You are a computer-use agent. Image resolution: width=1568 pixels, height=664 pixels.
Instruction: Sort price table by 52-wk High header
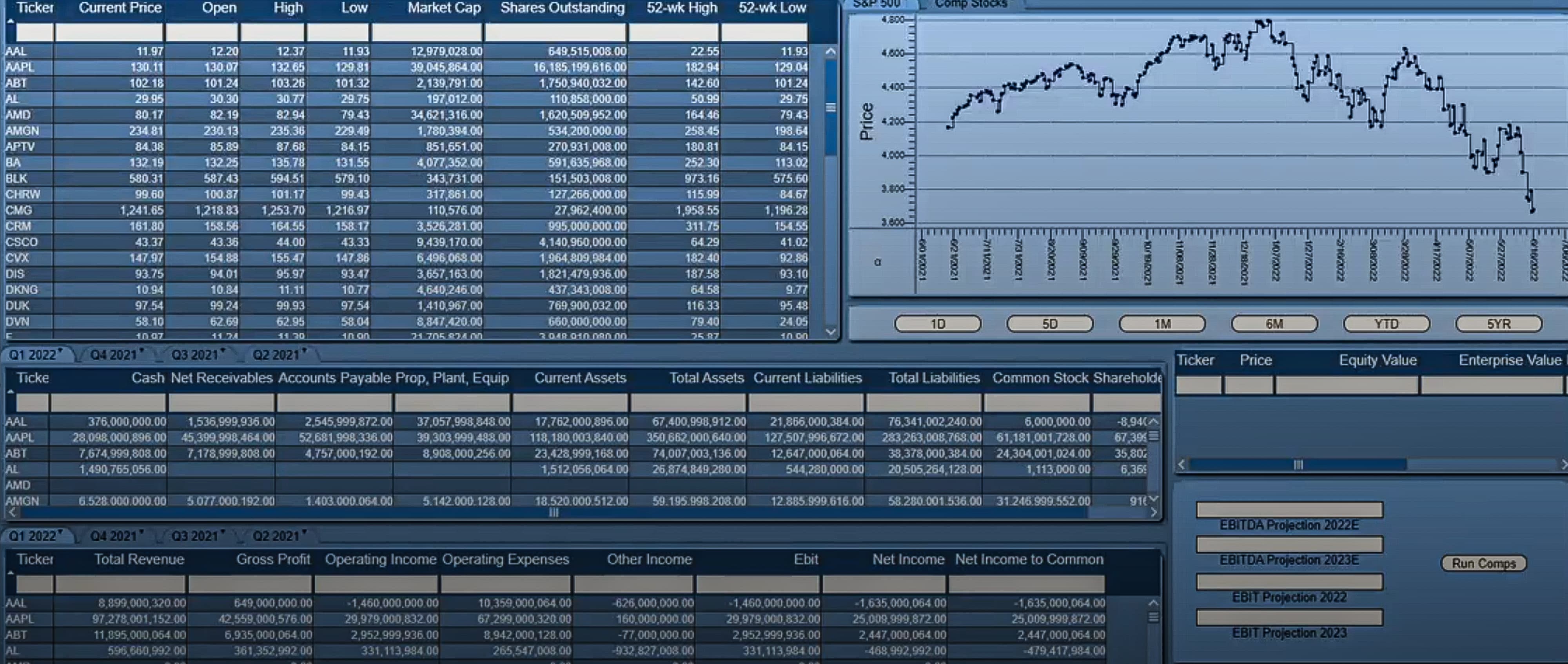pyautogui.click(x=682, y=8)
